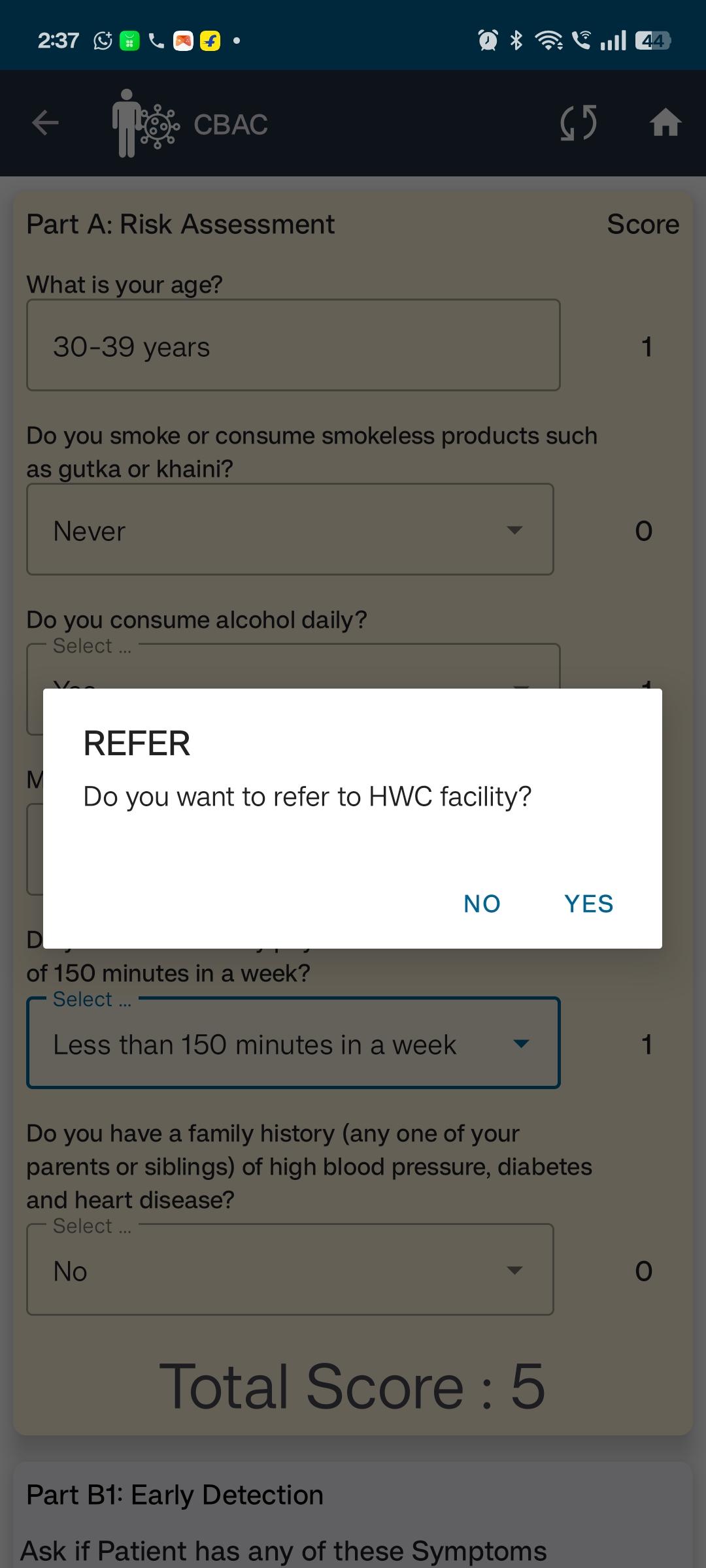Expand the physical activity minutes dropdown

(294, 1043)
